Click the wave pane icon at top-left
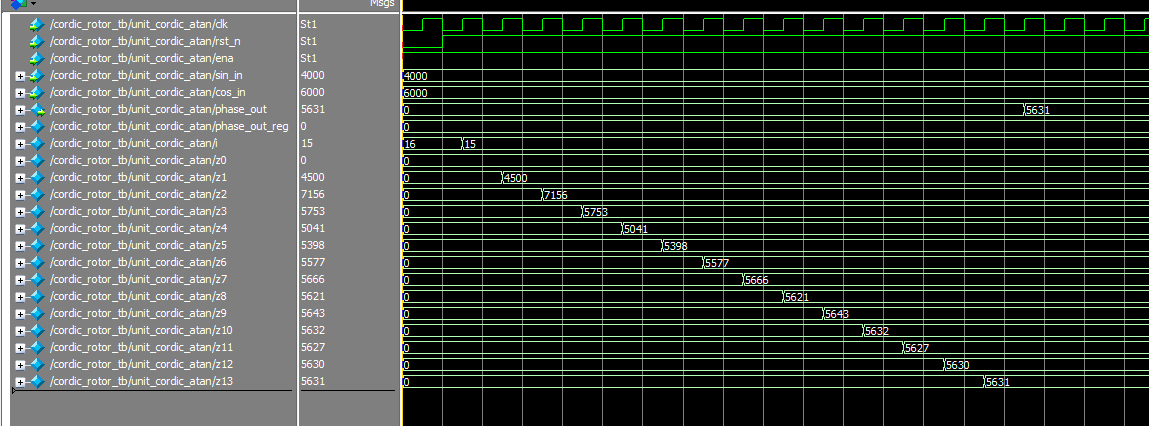1149x426 pixels. pos(17,4)
